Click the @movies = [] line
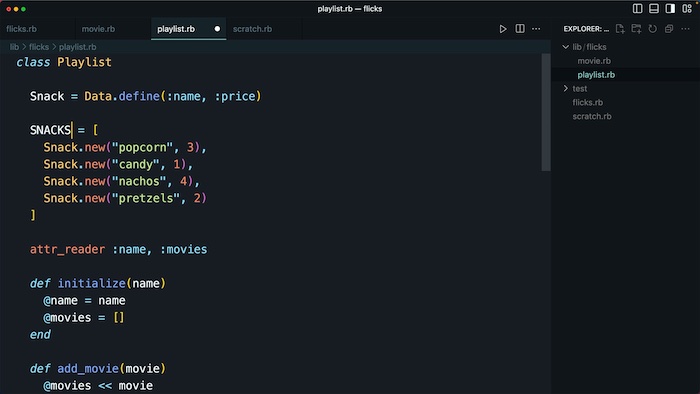The image size is (700, 394). coord(84,317)
